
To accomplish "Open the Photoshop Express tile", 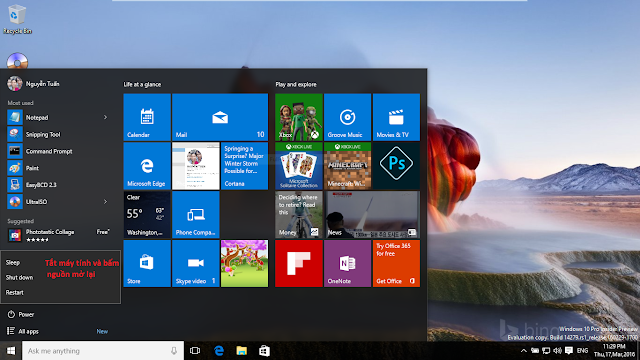I will pyautogui.click(x=396, y=166).
